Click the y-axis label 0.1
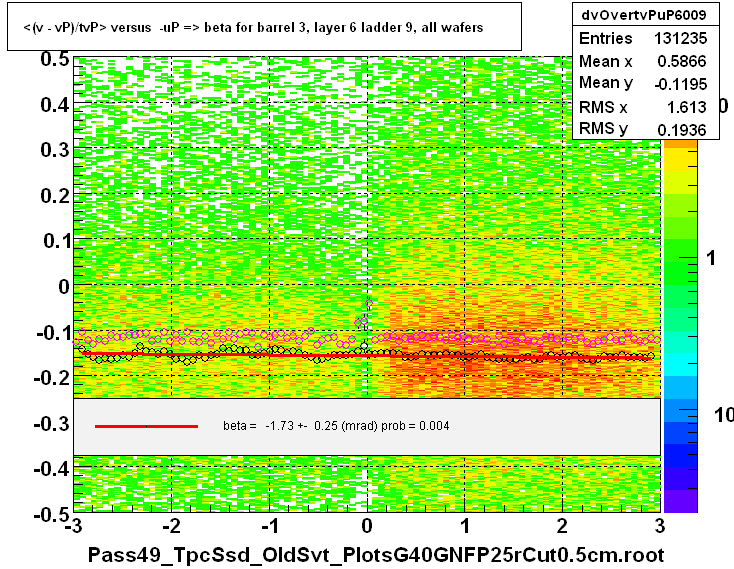 point(56,241)
